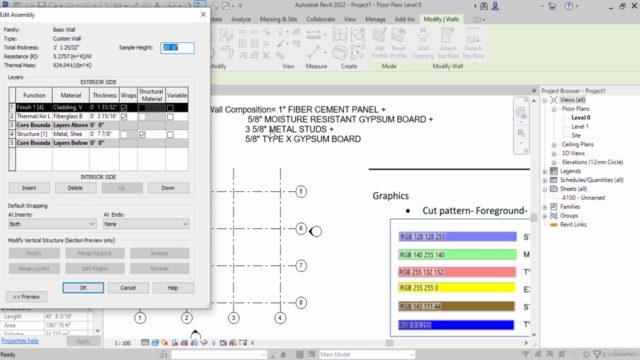Click the Insert layer button
640x360 pixels.
pos(29,188)
